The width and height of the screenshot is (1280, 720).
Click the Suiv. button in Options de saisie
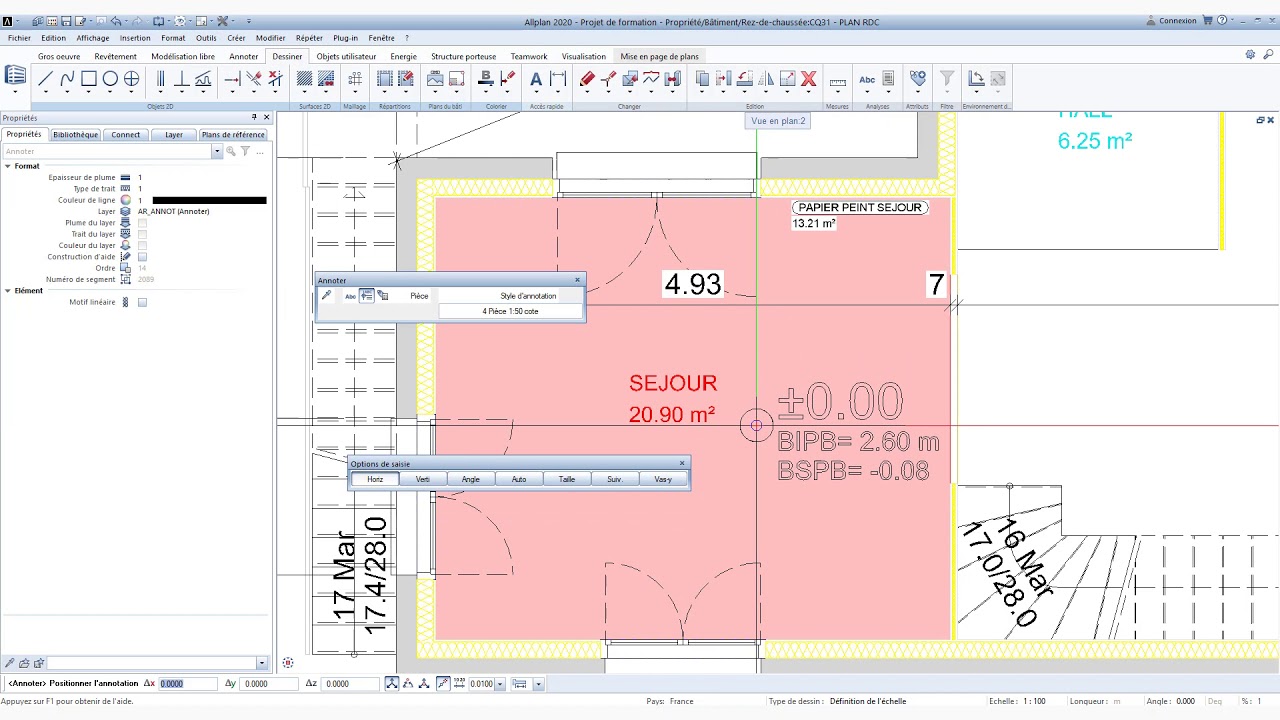coord(615,479)
